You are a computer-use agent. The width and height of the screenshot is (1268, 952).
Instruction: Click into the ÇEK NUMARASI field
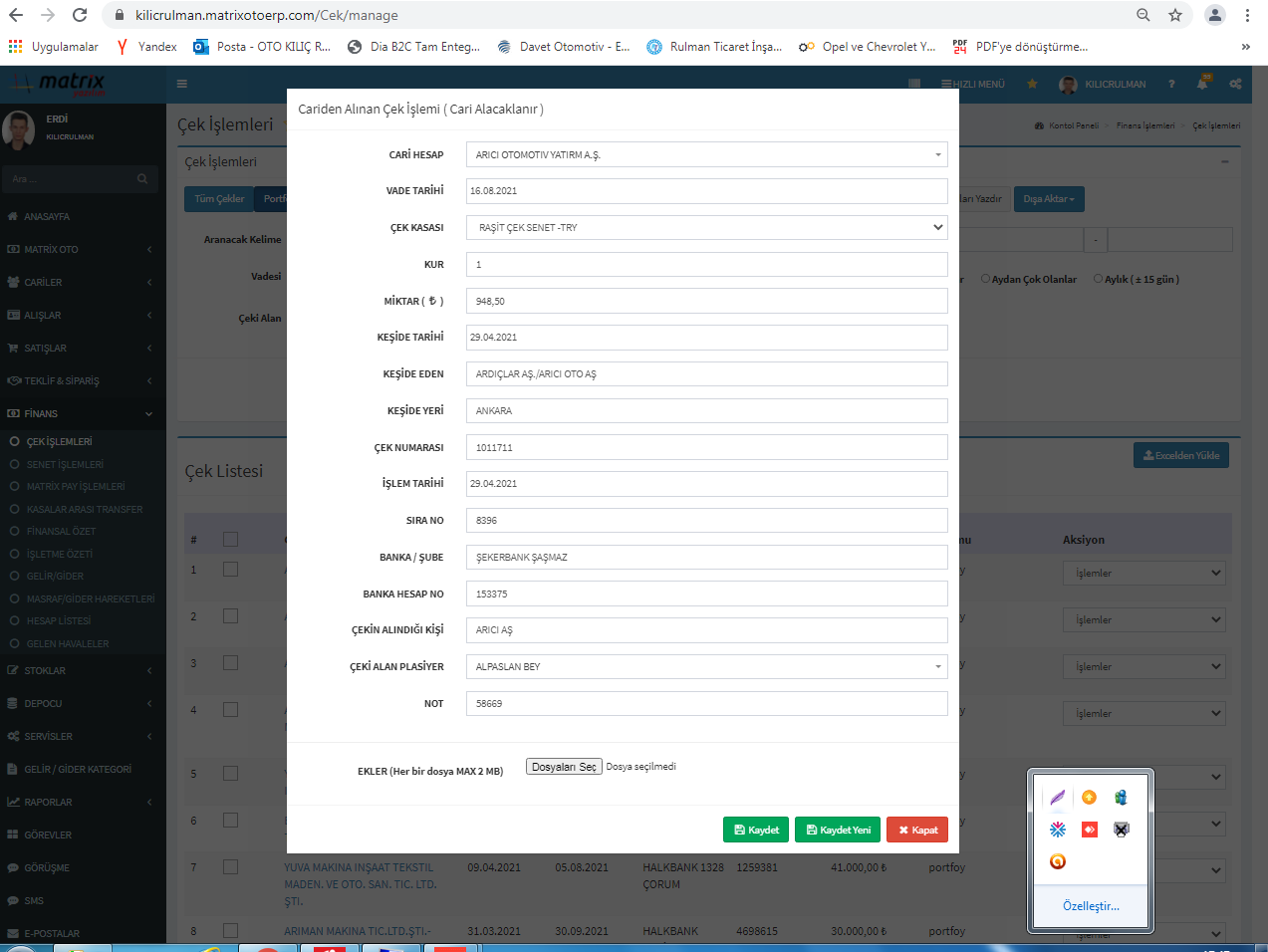(x=706, y=448)
